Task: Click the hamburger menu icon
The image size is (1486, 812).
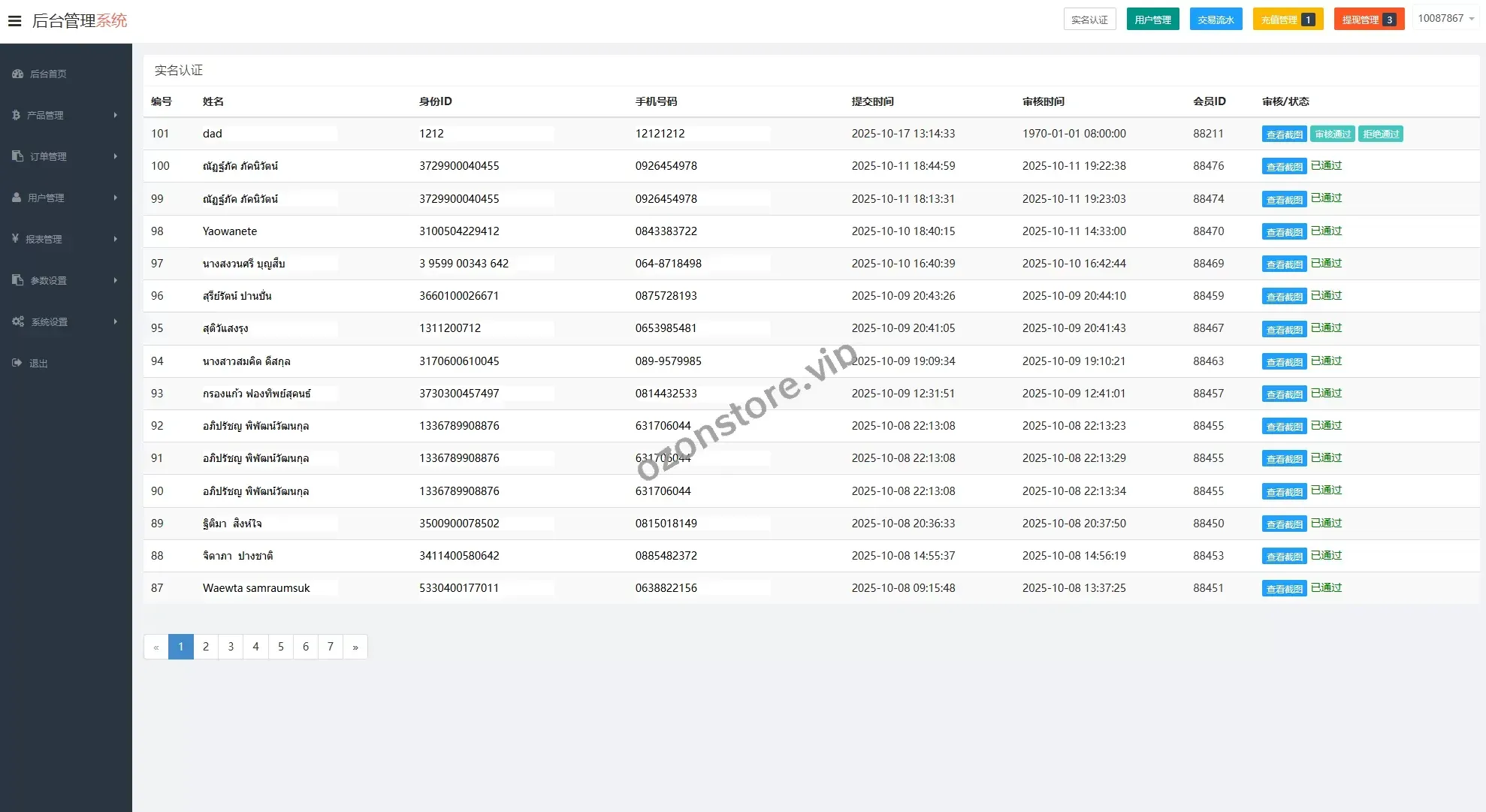Action: click(14, 21)
